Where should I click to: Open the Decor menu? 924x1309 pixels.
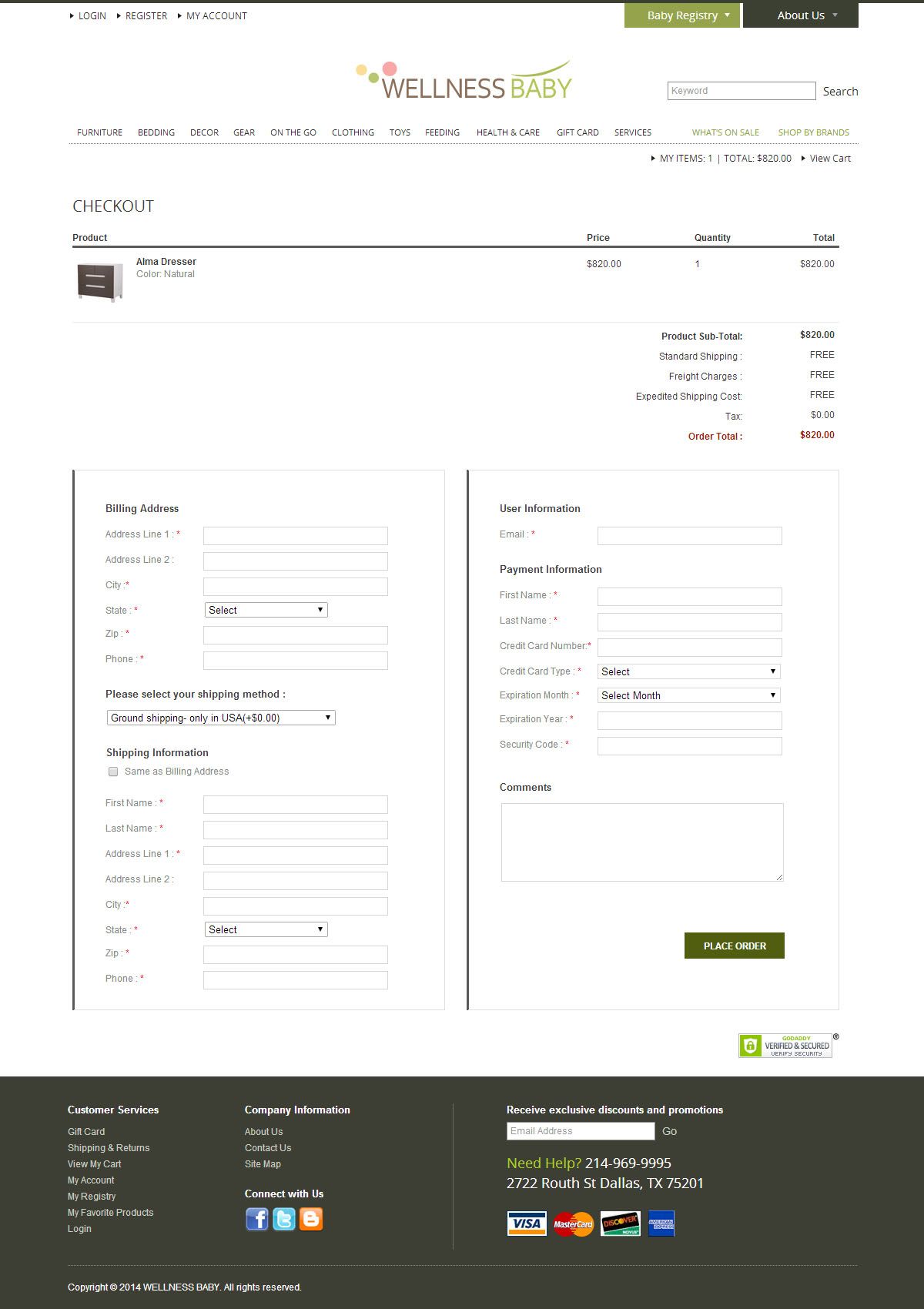click(x=205, y=132)
